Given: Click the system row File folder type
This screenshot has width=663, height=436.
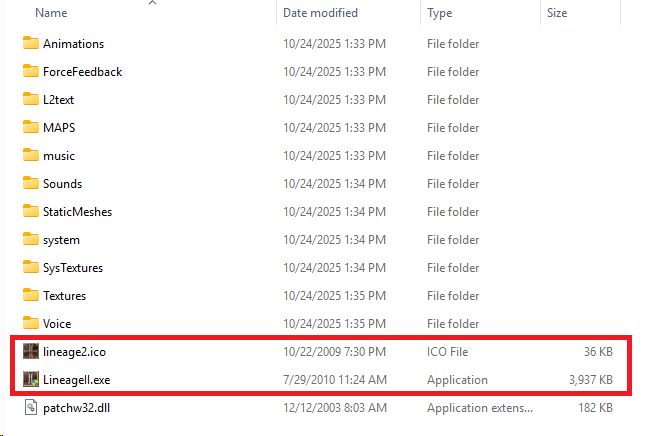Looking at the screenshot, I should tap(453, 240).
